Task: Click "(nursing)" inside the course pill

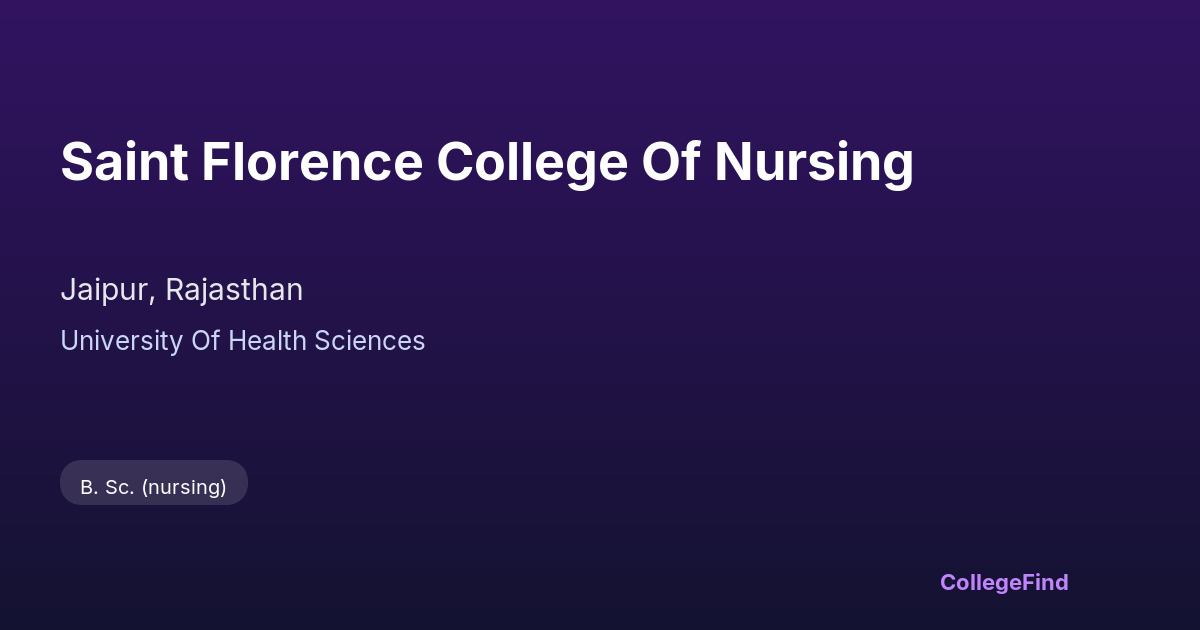Action: coord(184,487)
